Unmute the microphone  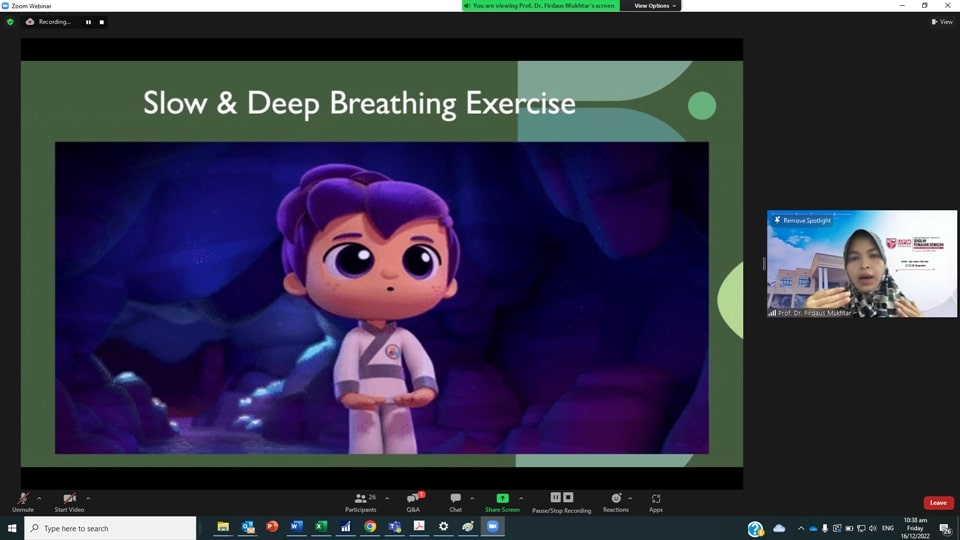(x=23, y=501)
